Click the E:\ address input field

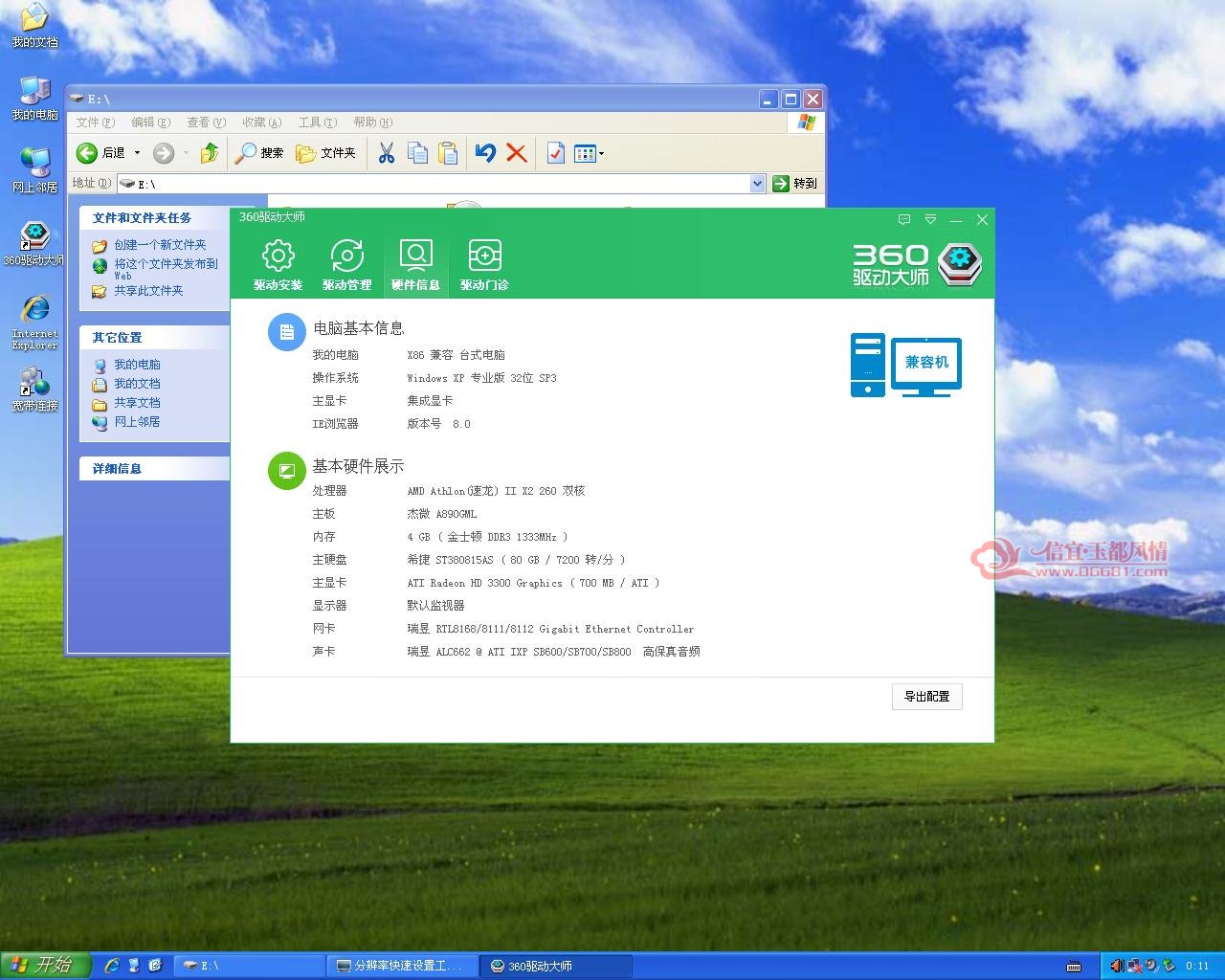(x=441, y=183)
